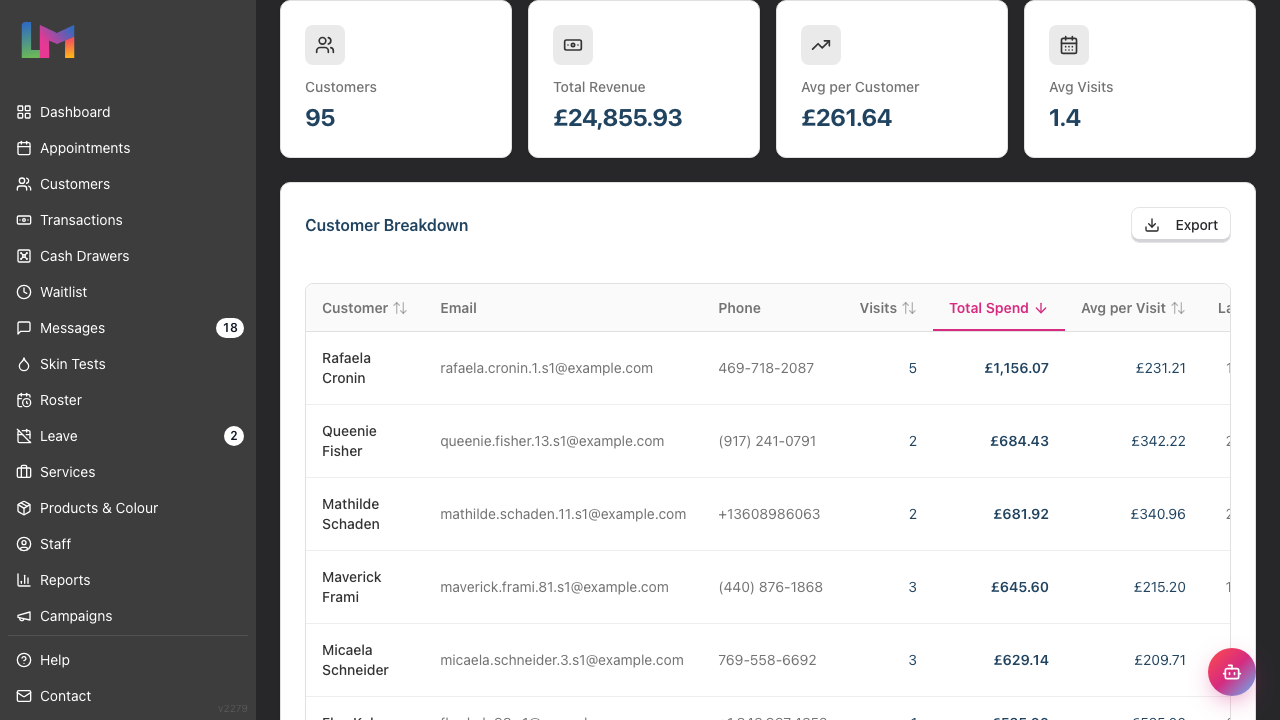1280x720 pixels.
Task: Click the Customers stat card people icon
Action: point(325,45)
